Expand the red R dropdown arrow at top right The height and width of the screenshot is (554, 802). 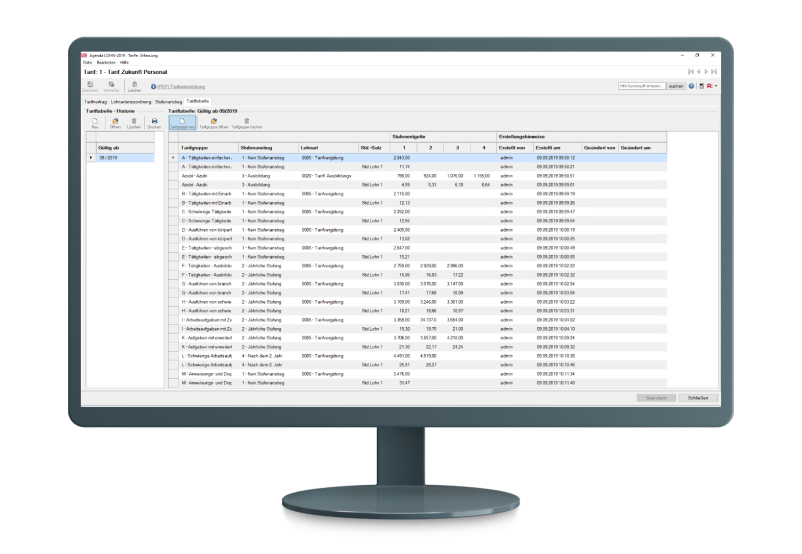[x=716, y=87]
